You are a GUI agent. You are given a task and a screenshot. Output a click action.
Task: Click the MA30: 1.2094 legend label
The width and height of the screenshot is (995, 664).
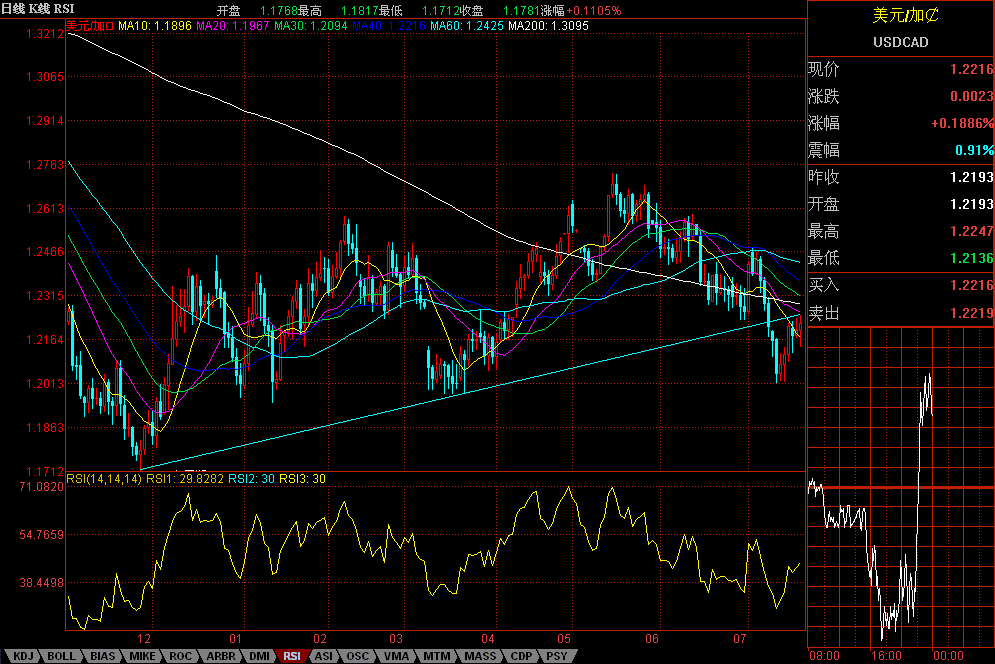[310, 26]
